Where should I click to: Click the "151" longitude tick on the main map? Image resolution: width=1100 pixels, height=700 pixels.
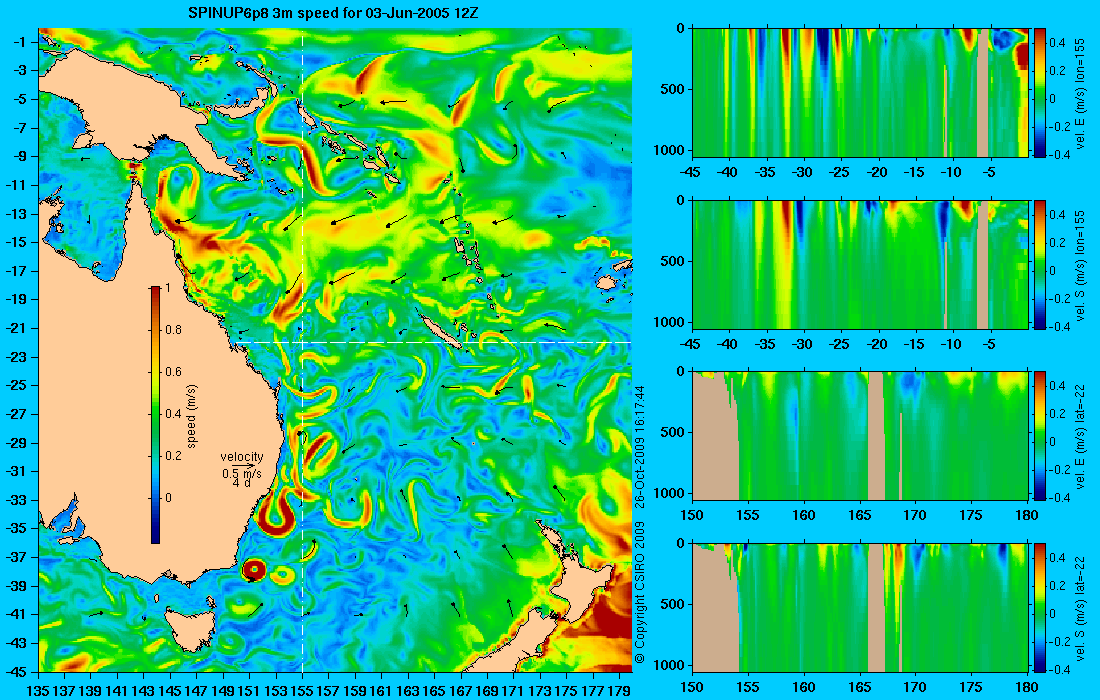point(249,690)
